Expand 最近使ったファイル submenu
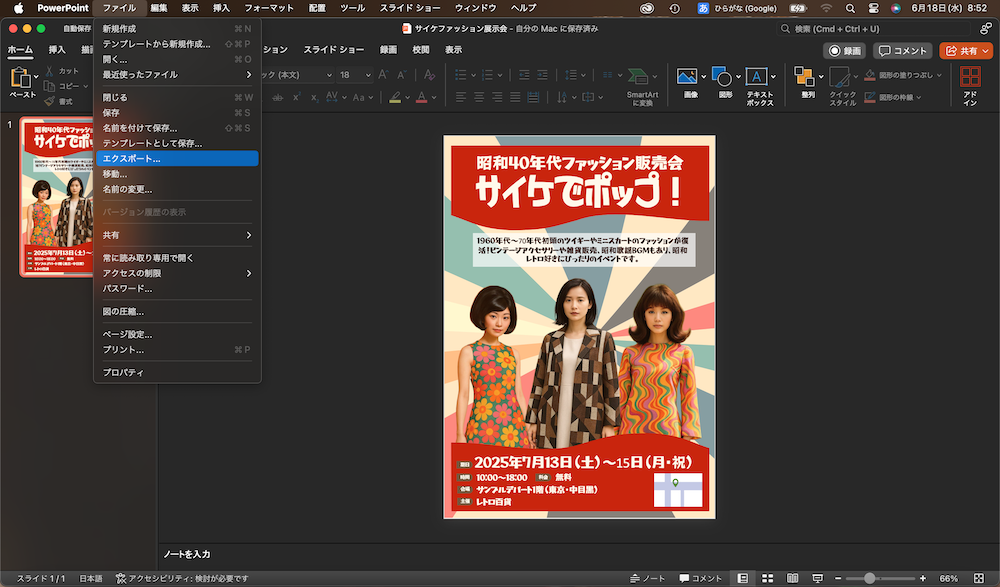Image resolution: width=1000 pixels, height=587 pixels. click(177, 75)
